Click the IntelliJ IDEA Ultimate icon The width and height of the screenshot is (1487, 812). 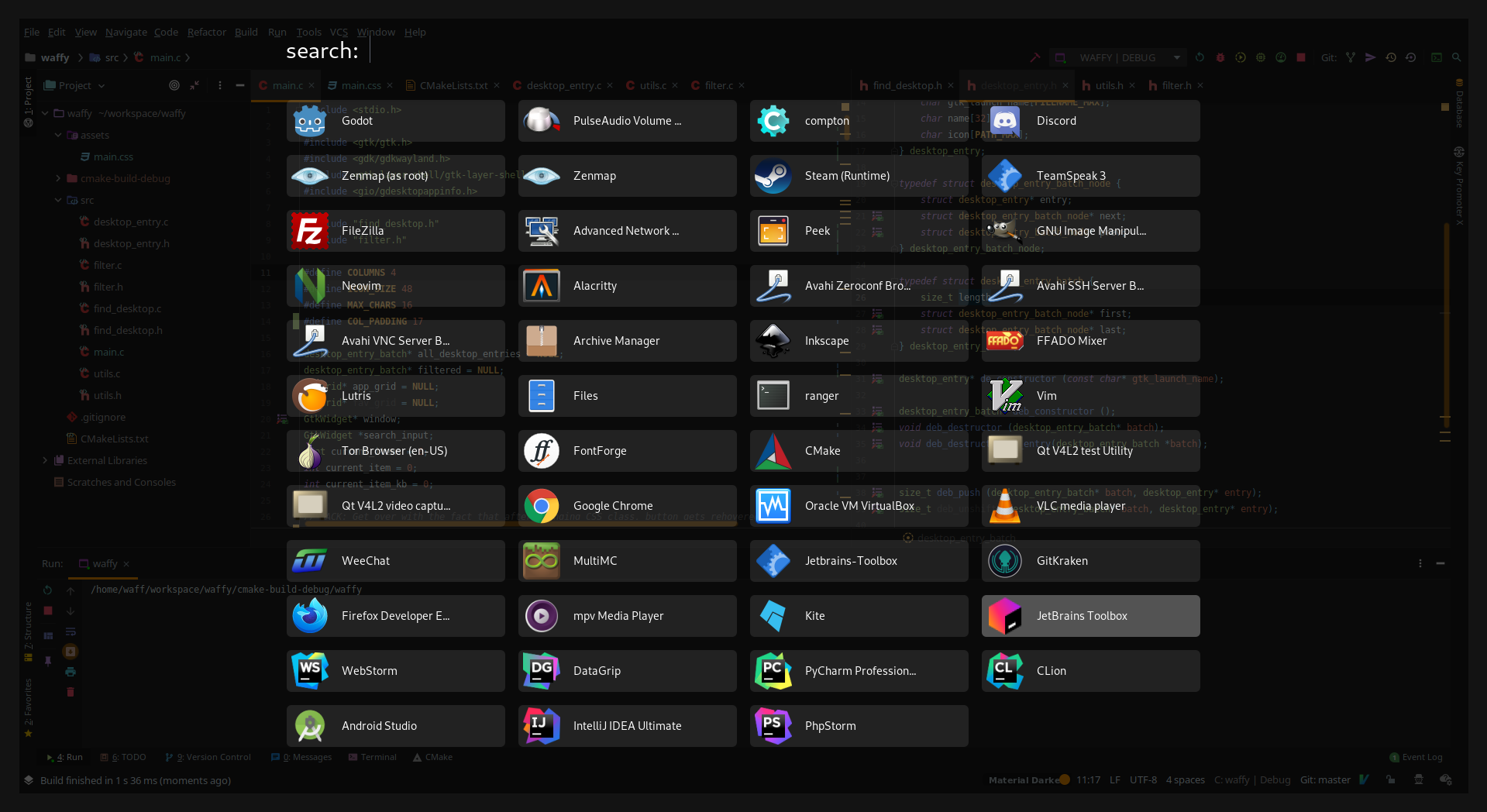click(541, 726)
